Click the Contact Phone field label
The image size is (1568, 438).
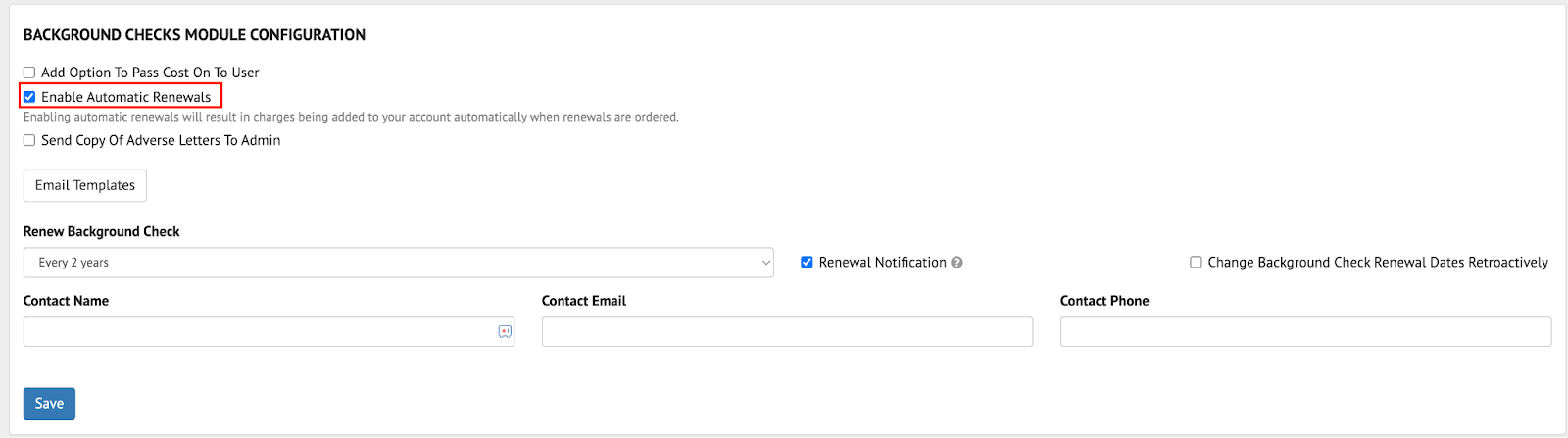[x=1104, y=301]
